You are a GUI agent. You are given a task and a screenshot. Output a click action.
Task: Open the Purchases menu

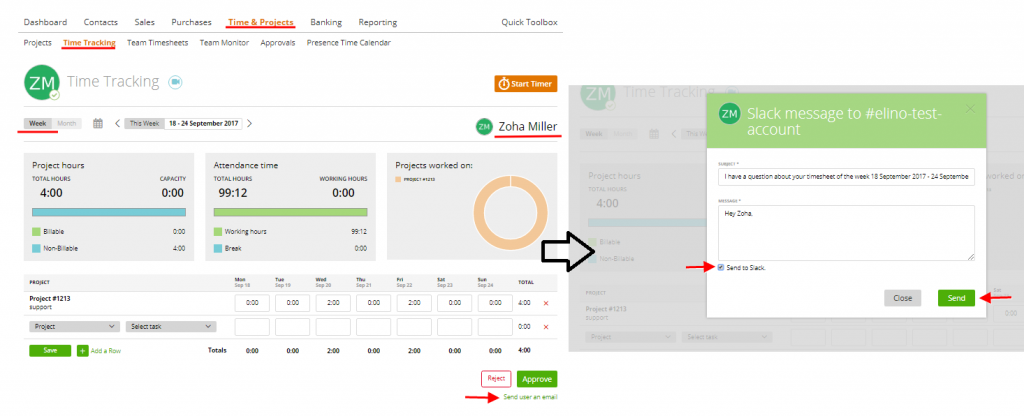[x=191, y=22]
